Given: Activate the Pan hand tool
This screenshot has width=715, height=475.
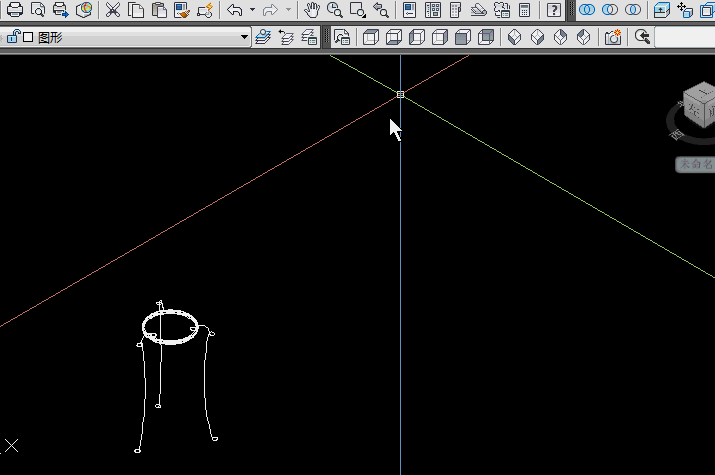Looking at the screenshot, I should [312, 10].
